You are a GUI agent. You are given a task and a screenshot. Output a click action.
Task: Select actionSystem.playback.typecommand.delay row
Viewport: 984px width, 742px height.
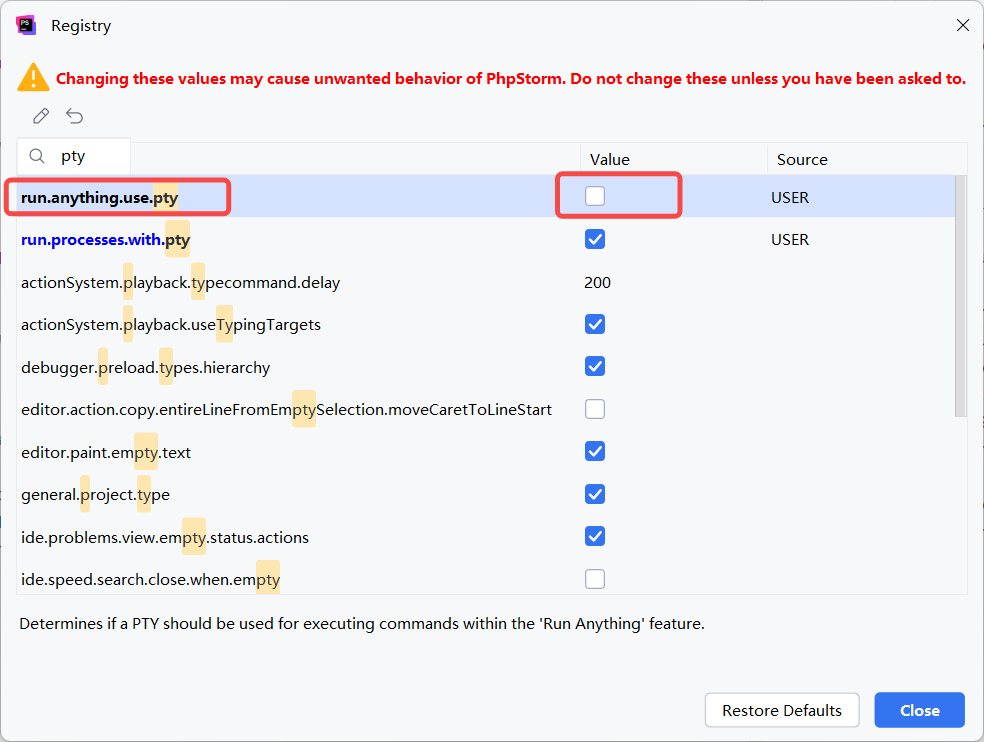tap(486, 282)
